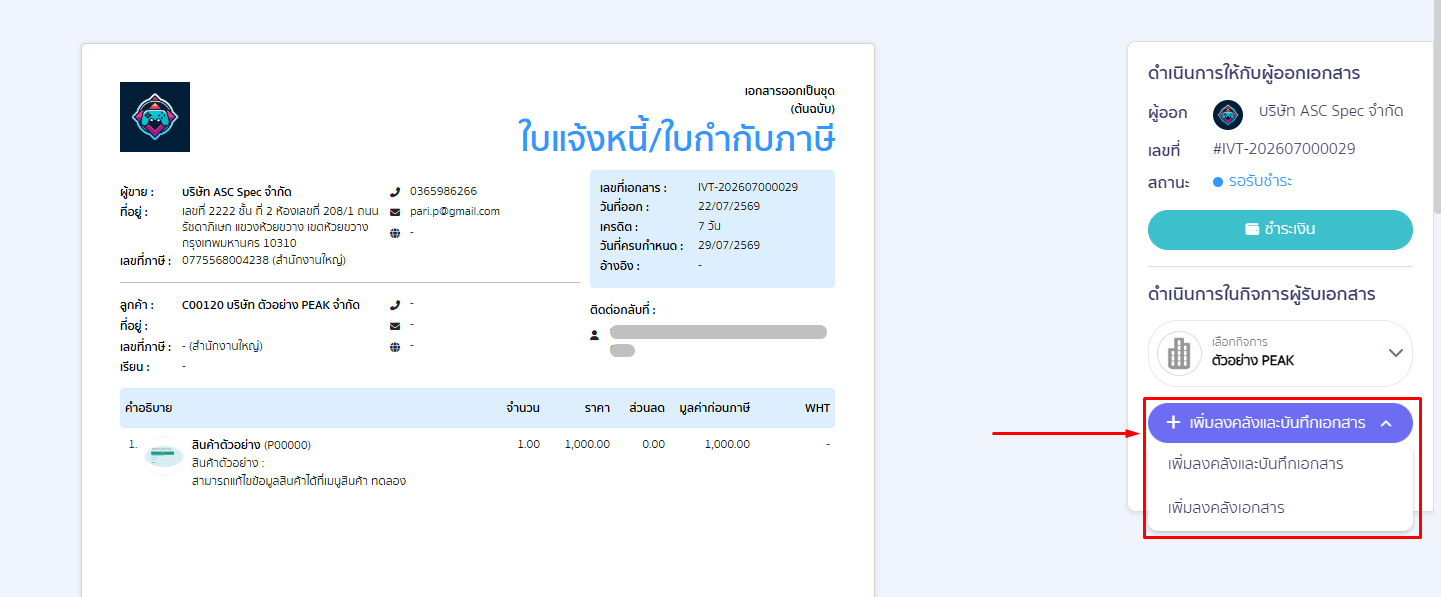Expand the ตัวอย่าง PEAK selector chevron
The height and width of the screenshot is (597, 1441).
tap(1396, 353)
